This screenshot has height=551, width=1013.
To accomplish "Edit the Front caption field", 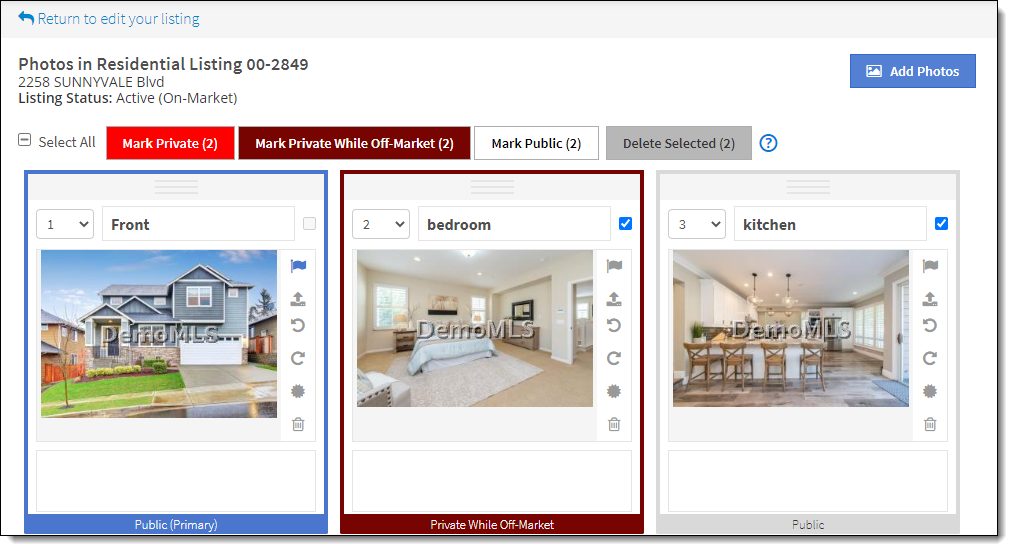I will (x=198, y=224).
